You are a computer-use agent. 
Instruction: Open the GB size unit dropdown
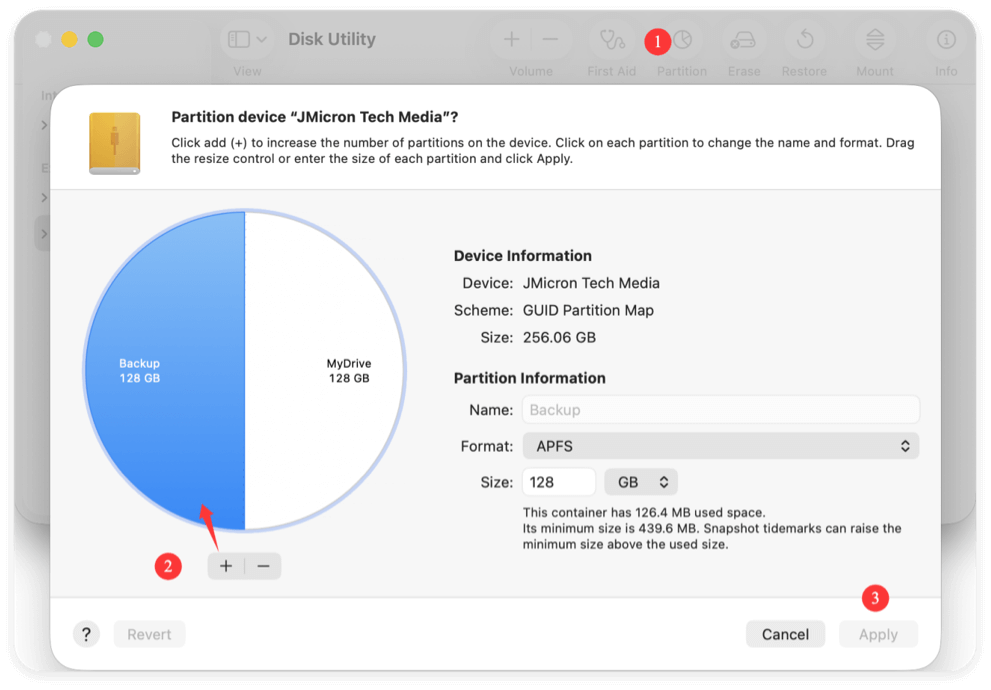[x=640, y=481]
